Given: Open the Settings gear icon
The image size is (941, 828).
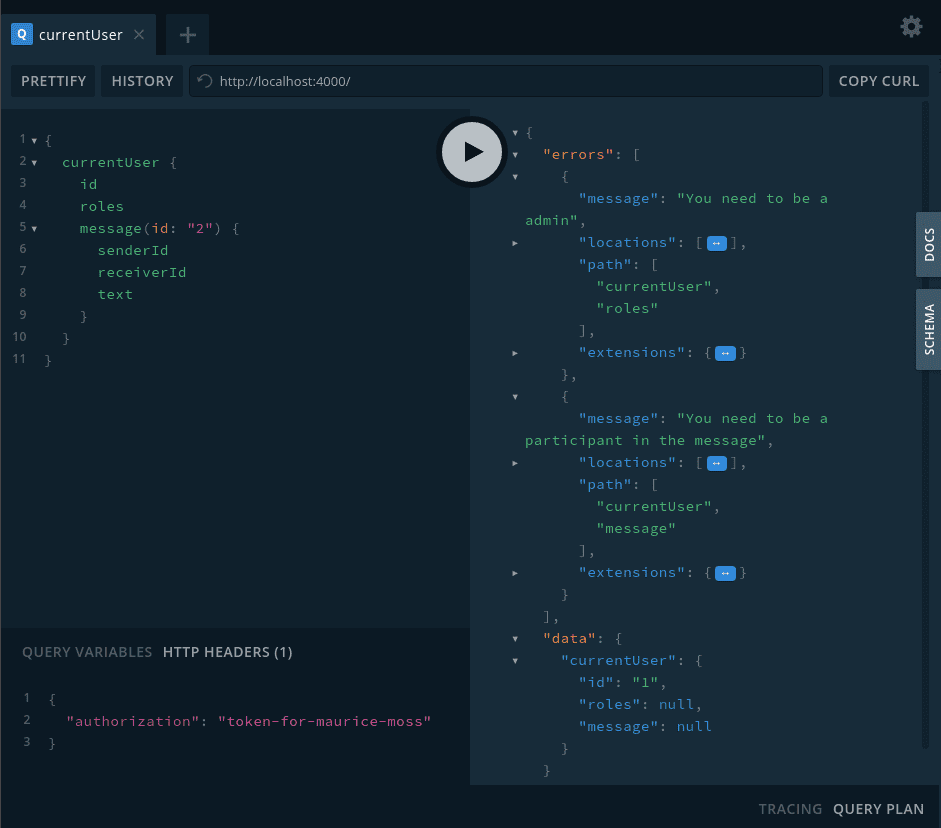Looking at the screenshot, I should point(910,26).
